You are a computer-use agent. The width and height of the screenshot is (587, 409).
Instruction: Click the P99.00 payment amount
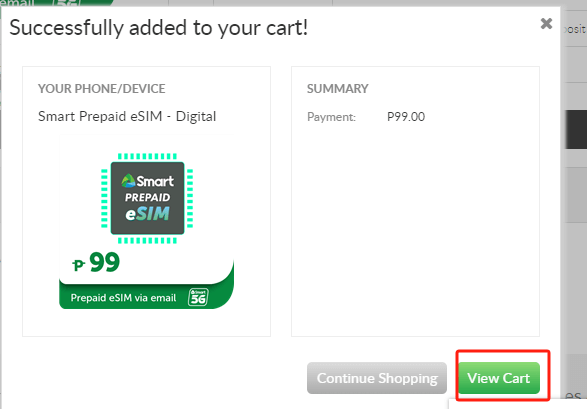pyautogui.click(x=406, y=117)
